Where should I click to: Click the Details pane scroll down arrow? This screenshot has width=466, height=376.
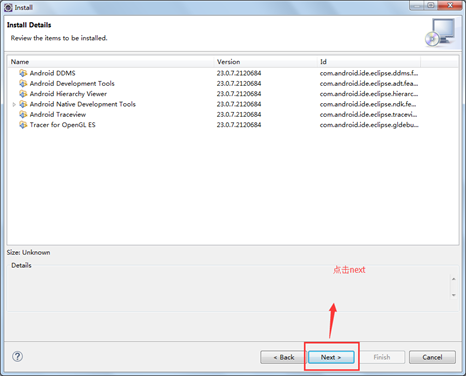click(453, 295)
